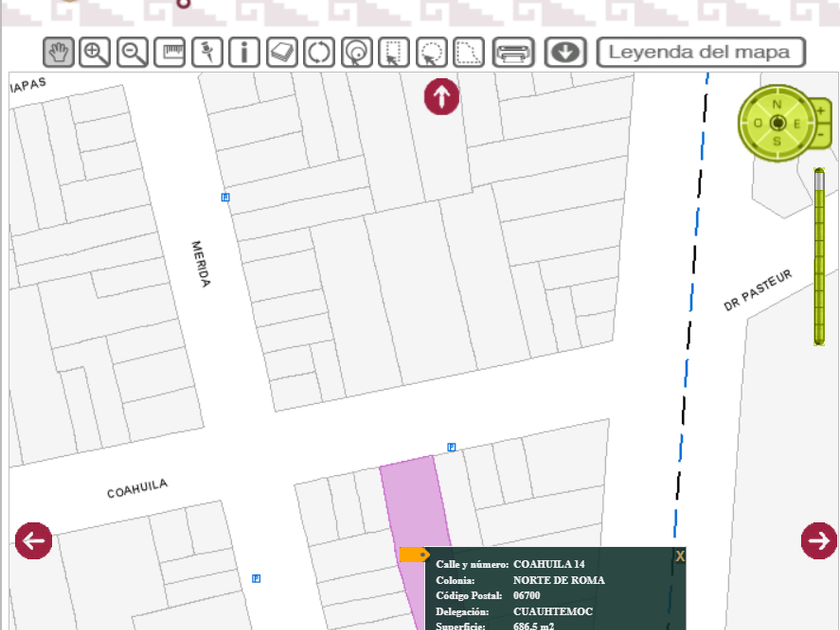Open the map layers stack tool
Viewport: 840px width, 630px height.
click(x=282, y=52)
